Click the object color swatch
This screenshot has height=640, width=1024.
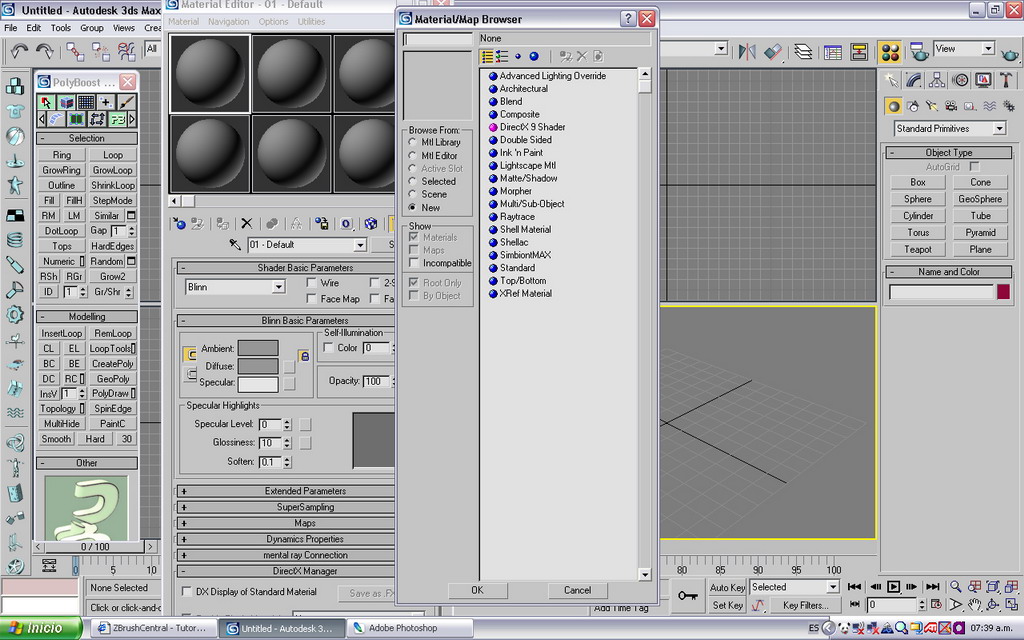1003,292
